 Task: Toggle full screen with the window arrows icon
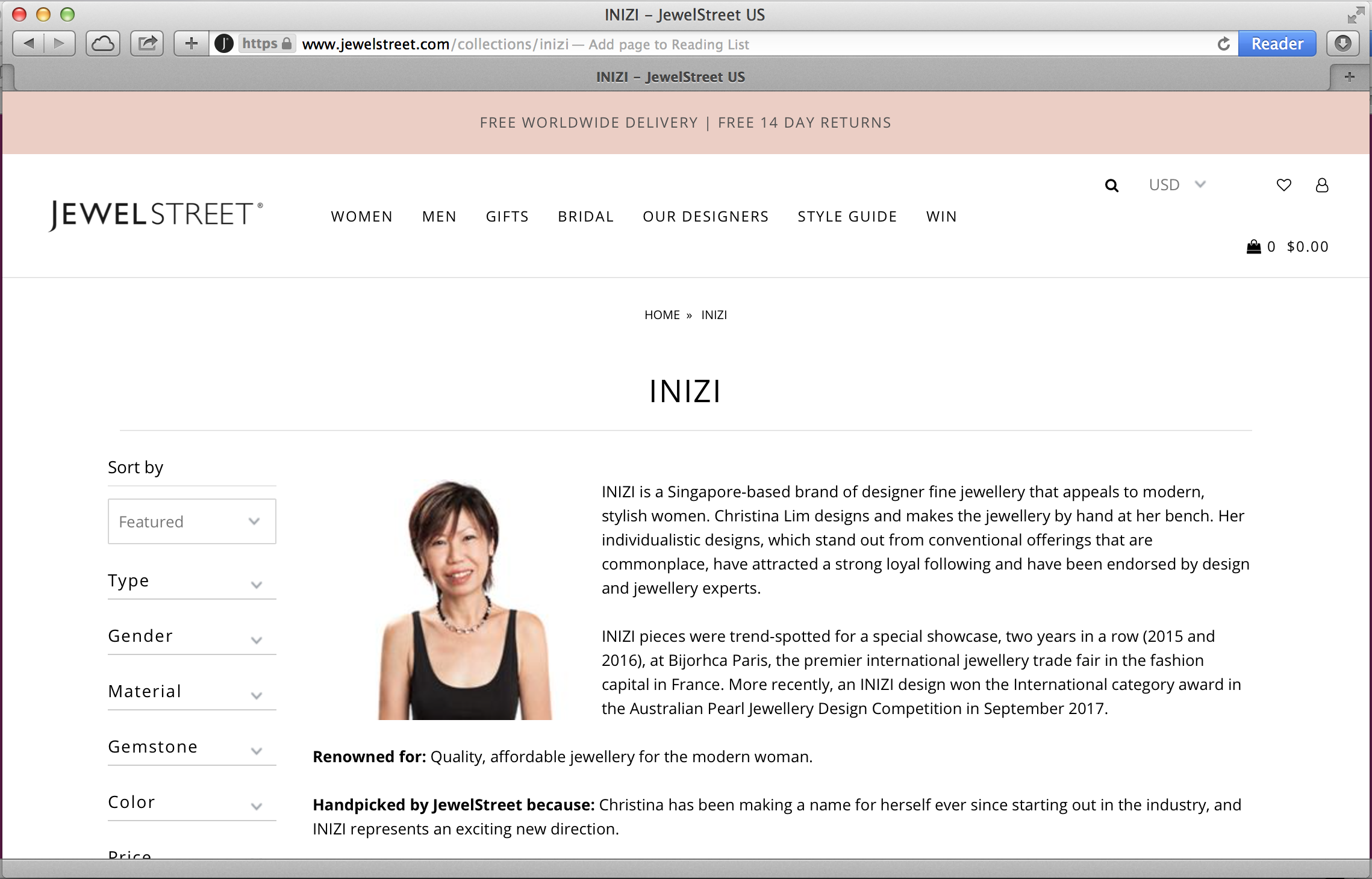(x=1356, y=14)
